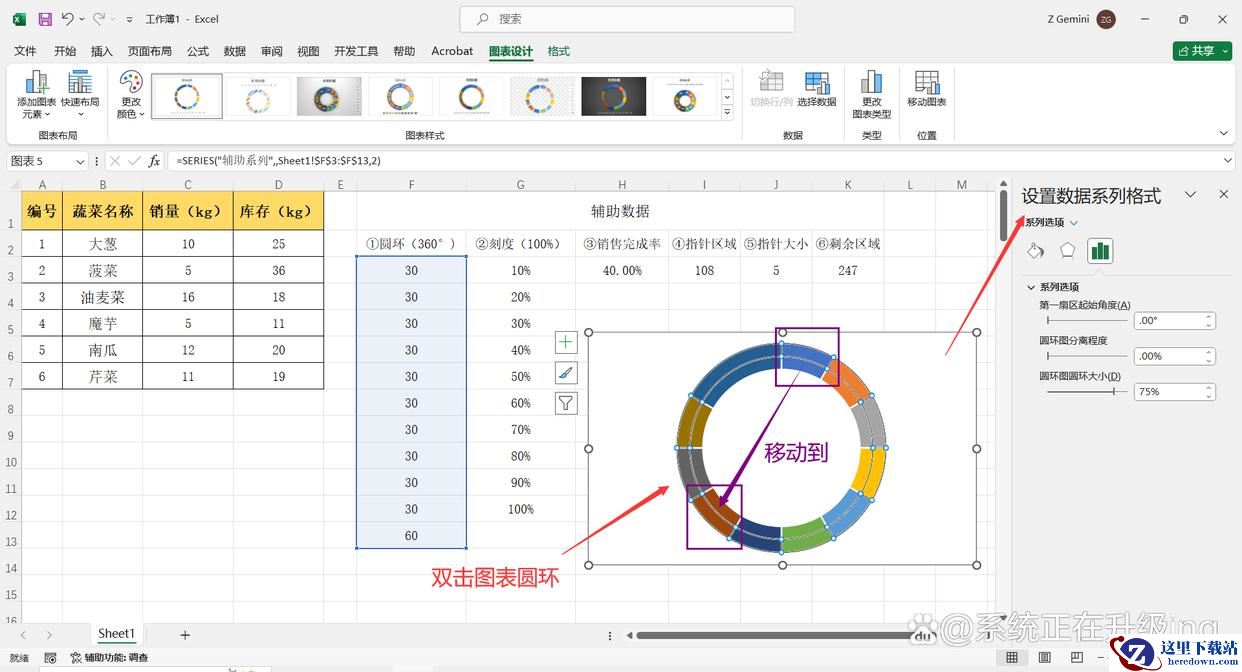Select the dark background chart style thumbnail
Image resolution: width=1242 pixels, height=672 pixels.
(614, 97)
